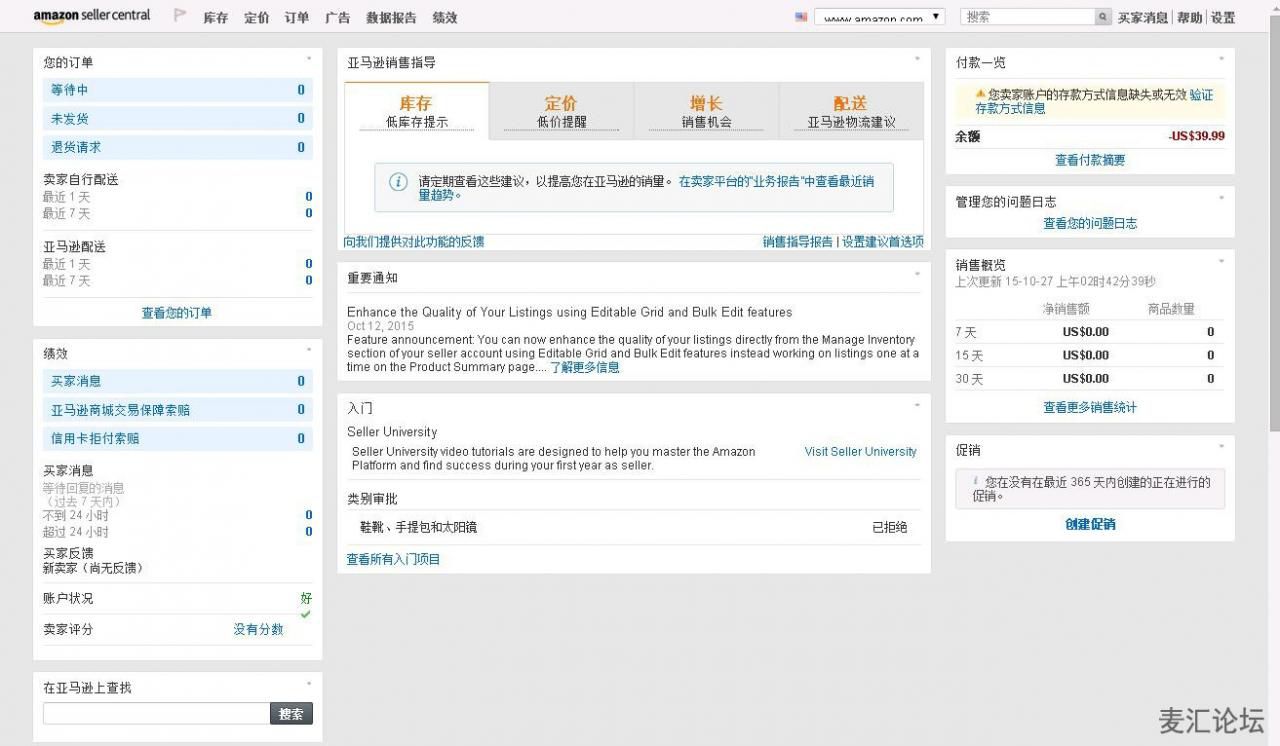Click 查看您的问题日志 link

(1090, 224)
